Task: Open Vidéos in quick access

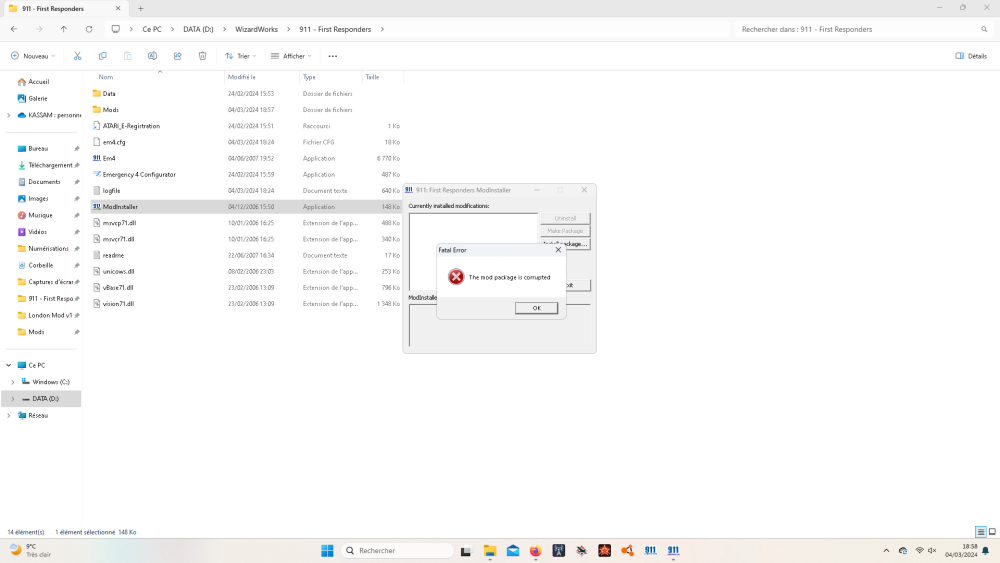Action: click(38, 232)
